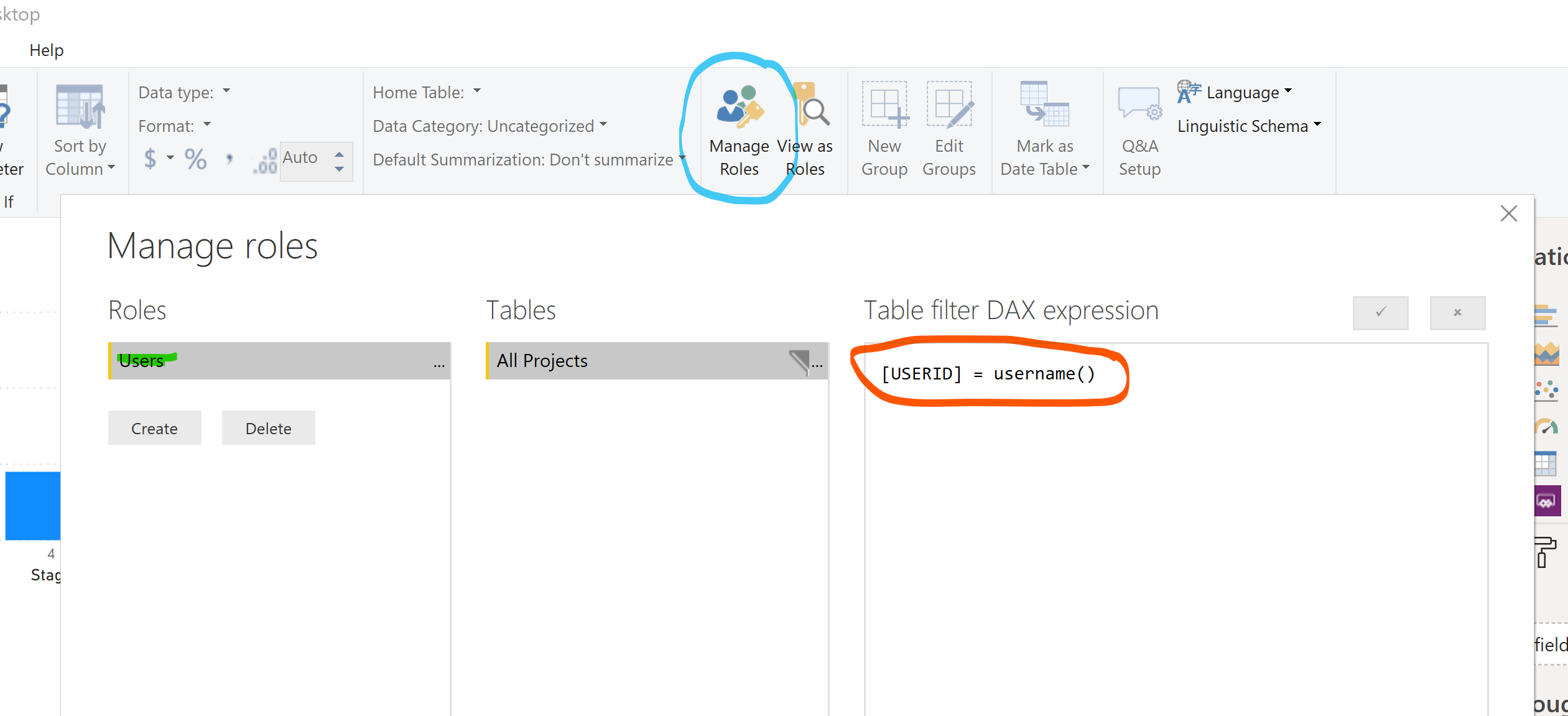Apply the percentage format icon

tap(195, 159)
